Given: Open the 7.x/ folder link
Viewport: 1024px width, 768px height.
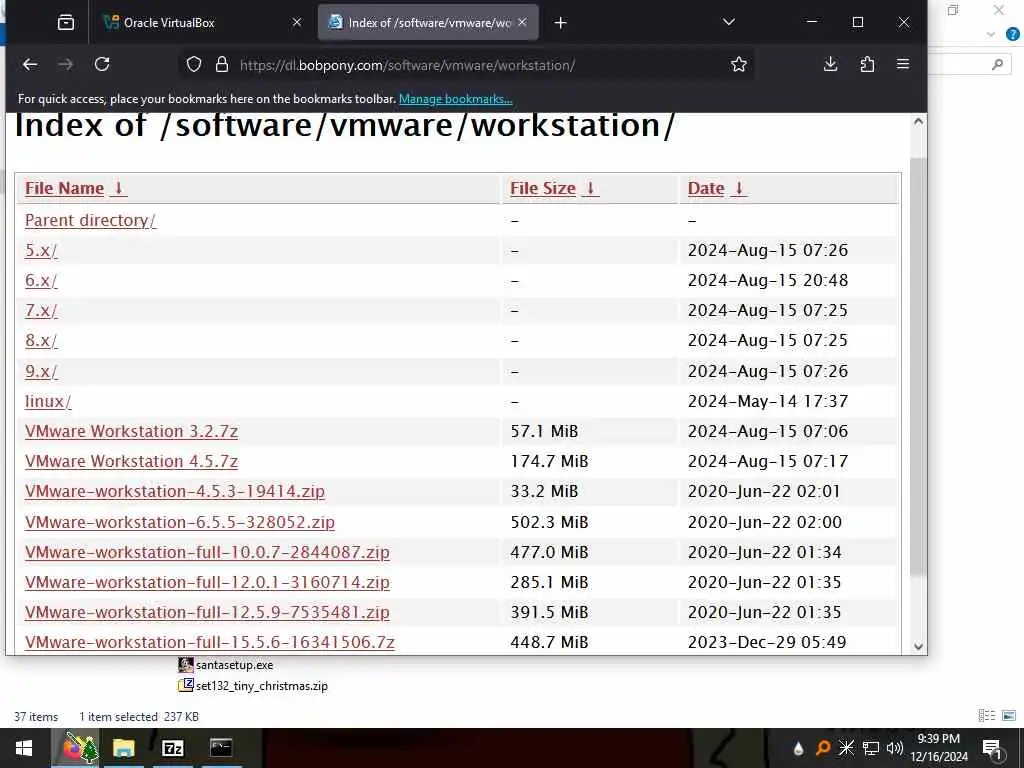Looking at the screenshot, I should pyautogui.click(x=41, y=310).
